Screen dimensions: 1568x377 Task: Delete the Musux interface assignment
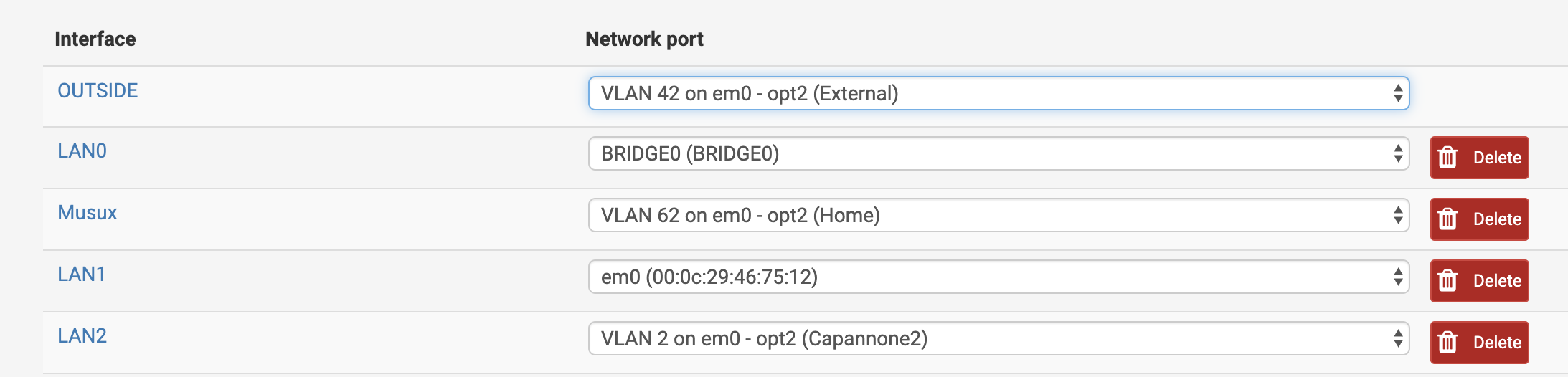(1479, 219)
